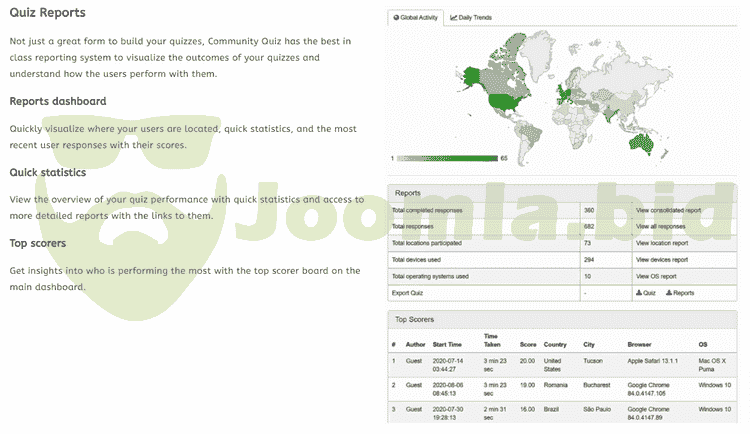Click the "Romania" country cell

555,385
